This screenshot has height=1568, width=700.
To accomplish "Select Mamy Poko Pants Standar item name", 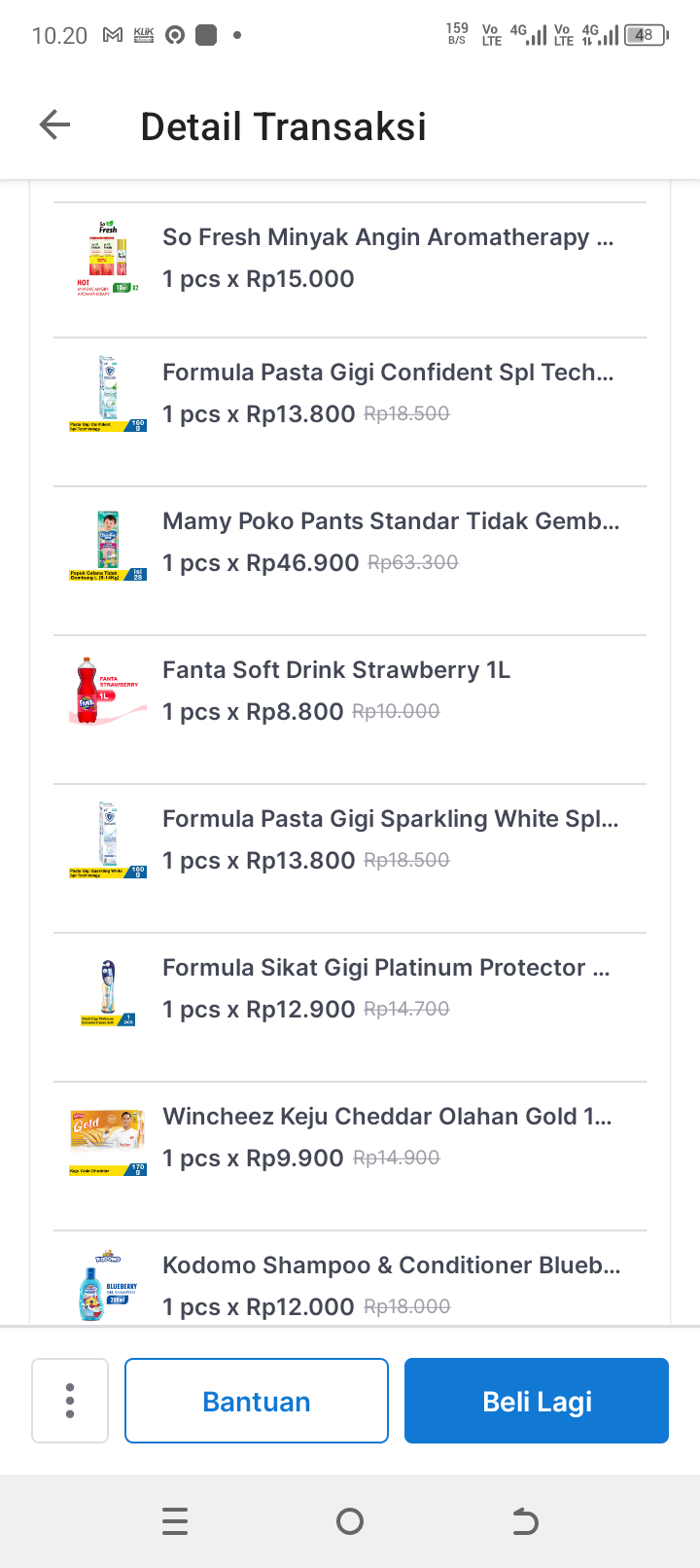I will click(x=391, y=521).
